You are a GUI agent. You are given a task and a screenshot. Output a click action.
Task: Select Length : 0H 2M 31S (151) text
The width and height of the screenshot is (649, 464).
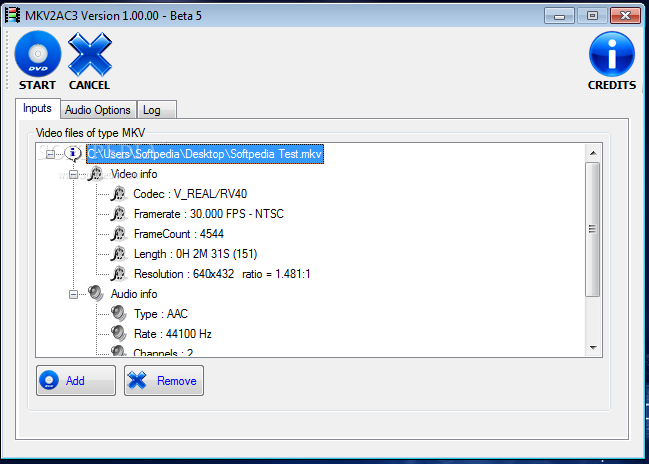pos(195,254)
